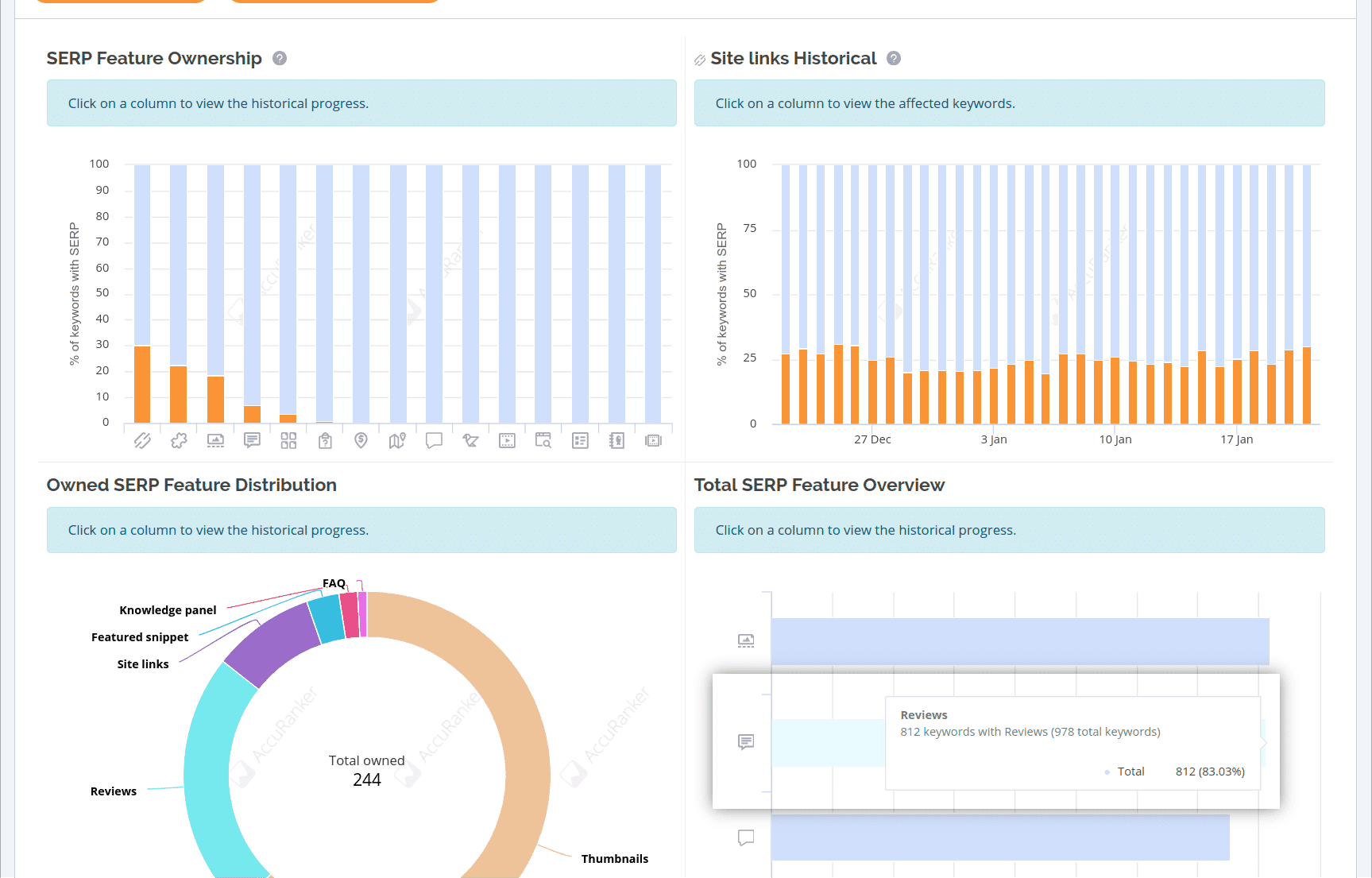
Task: Click the last orange bar in Site links chart
Action: pyautogui.click(x=1307, y=385)
